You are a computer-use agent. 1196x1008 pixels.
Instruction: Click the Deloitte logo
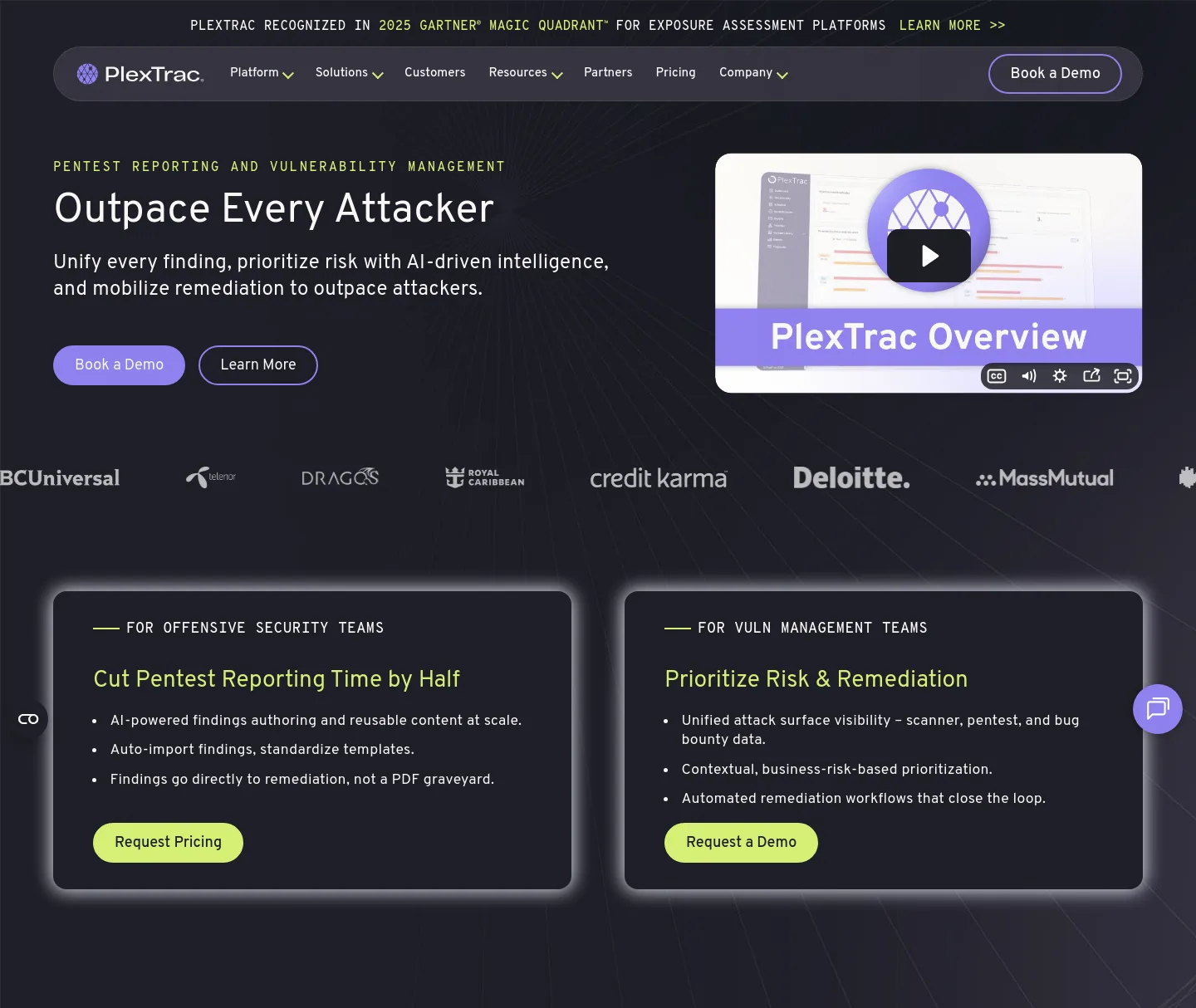(x=851, y=477)
